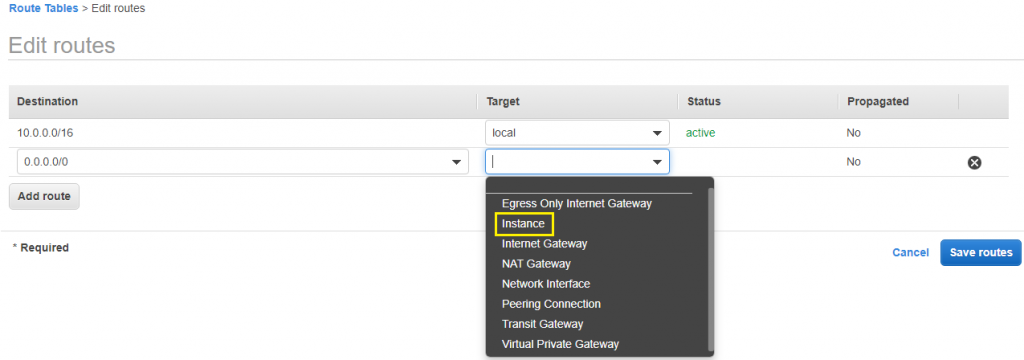
Task: Select Peering Connection option
Action: [x=551, y=304]
